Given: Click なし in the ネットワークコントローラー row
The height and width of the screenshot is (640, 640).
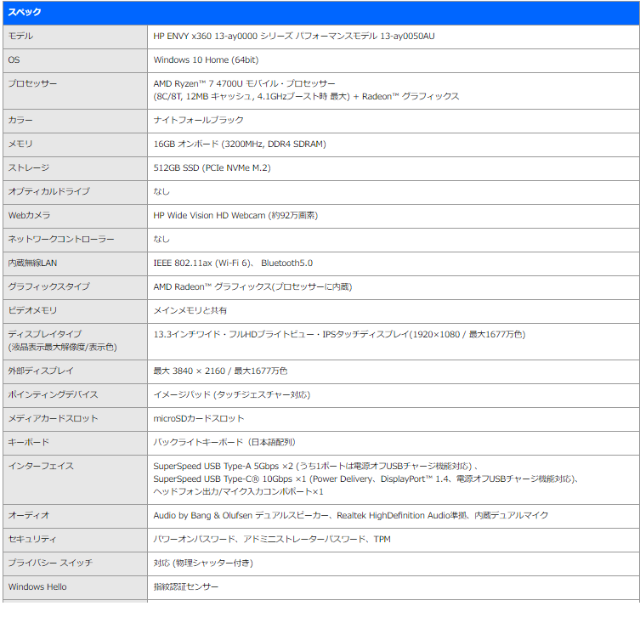Looking at the screenshot, I should (x=161, y=239).
